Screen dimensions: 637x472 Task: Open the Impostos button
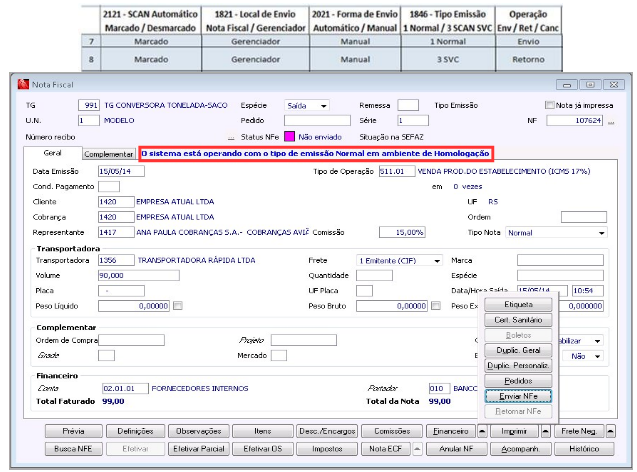327,449
